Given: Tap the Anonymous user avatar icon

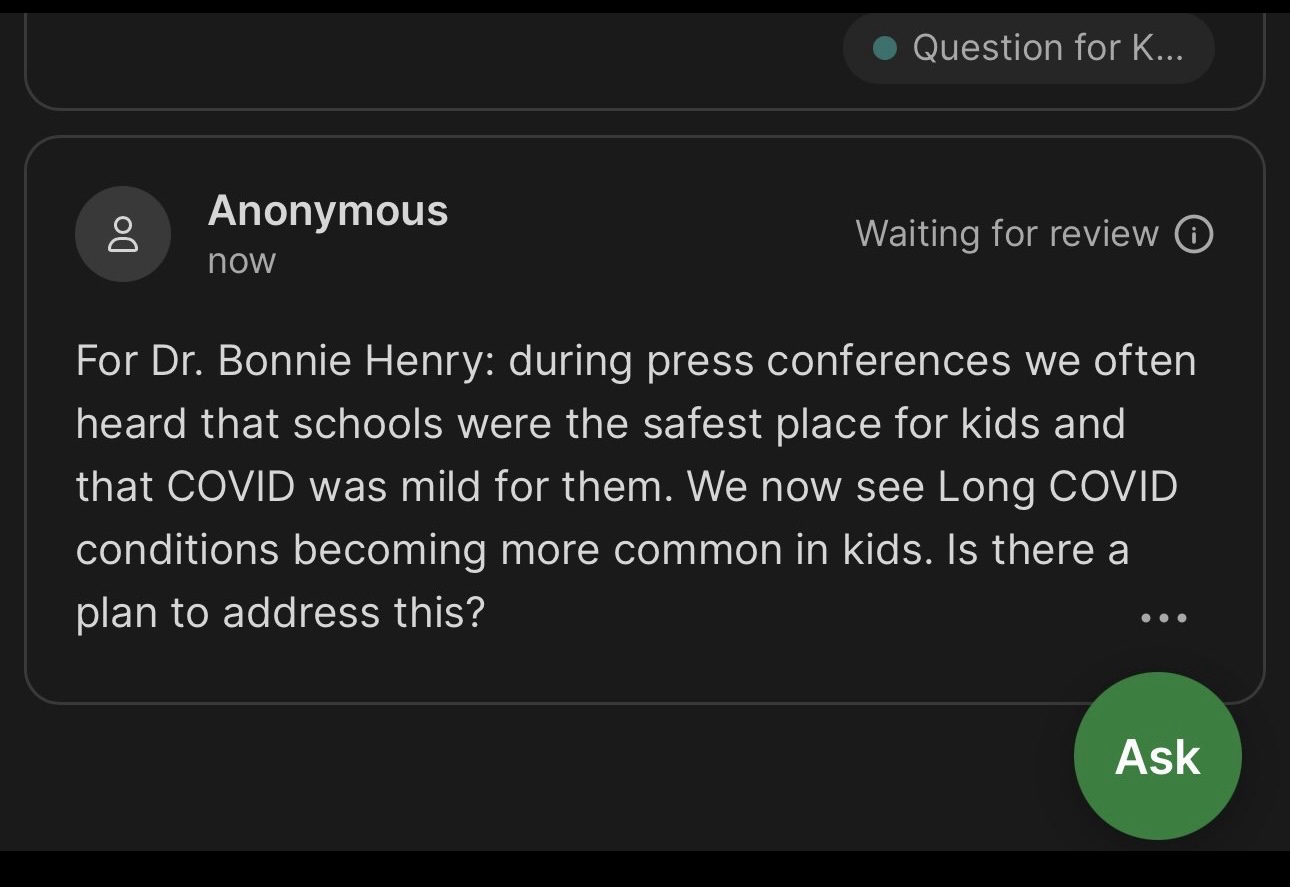Looking at the screenshot, I should pyautogui.click(x=123, y=234).
